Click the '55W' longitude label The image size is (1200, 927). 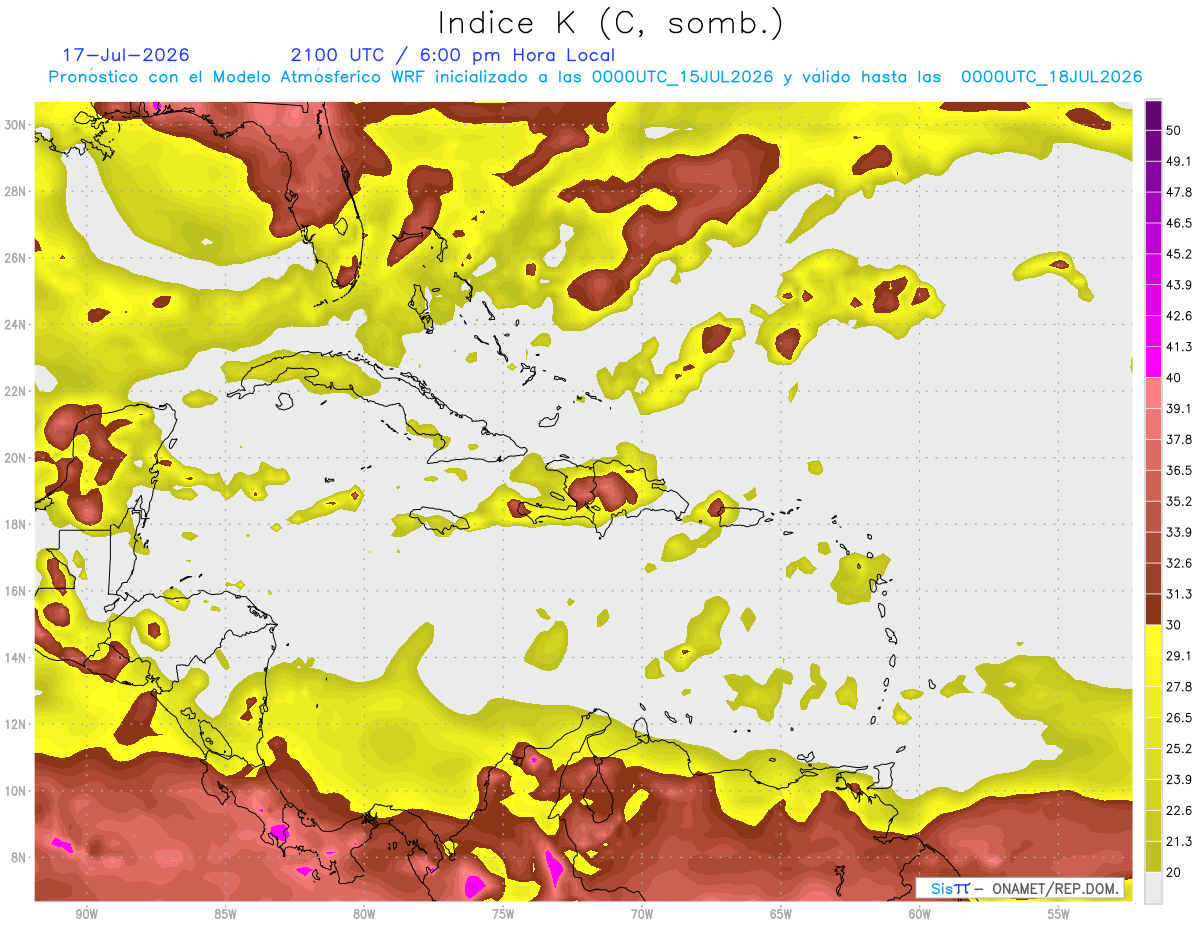click(1059, 915)
